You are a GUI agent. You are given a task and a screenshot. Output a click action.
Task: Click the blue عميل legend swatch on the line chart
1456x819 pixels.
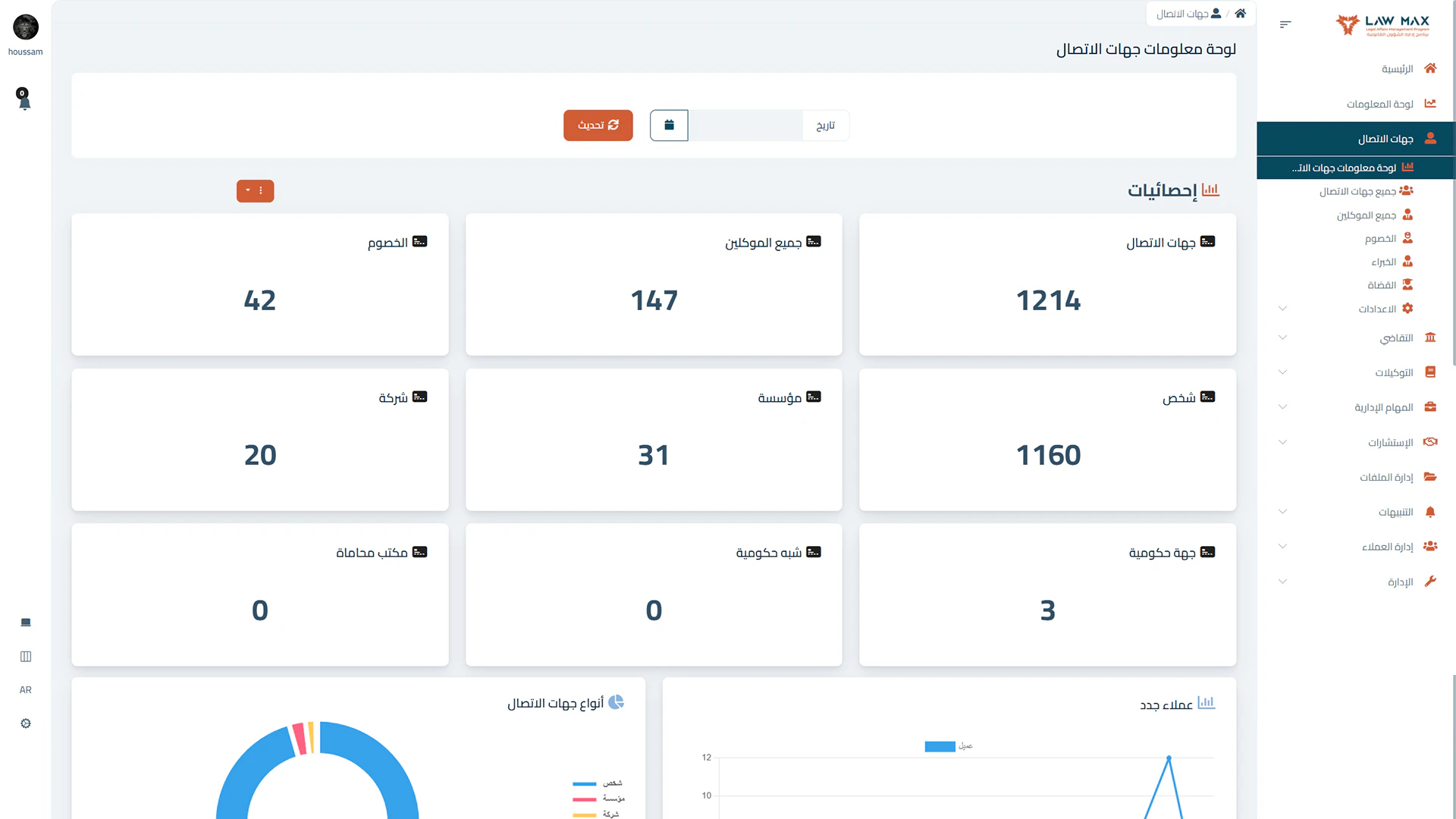(939, 745)
